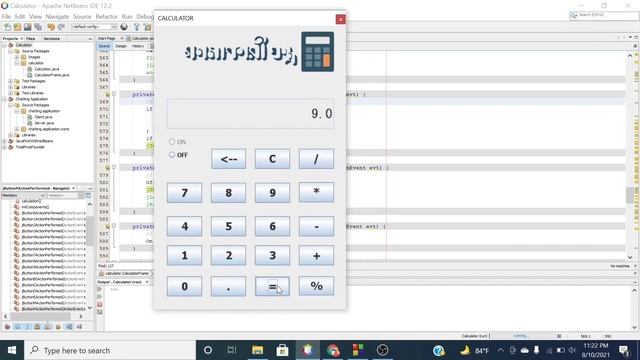The width and height of the screenshot is (640, 360).
Task: Close the CALCULATOR window with red X
Action: (x=340, y=19)
